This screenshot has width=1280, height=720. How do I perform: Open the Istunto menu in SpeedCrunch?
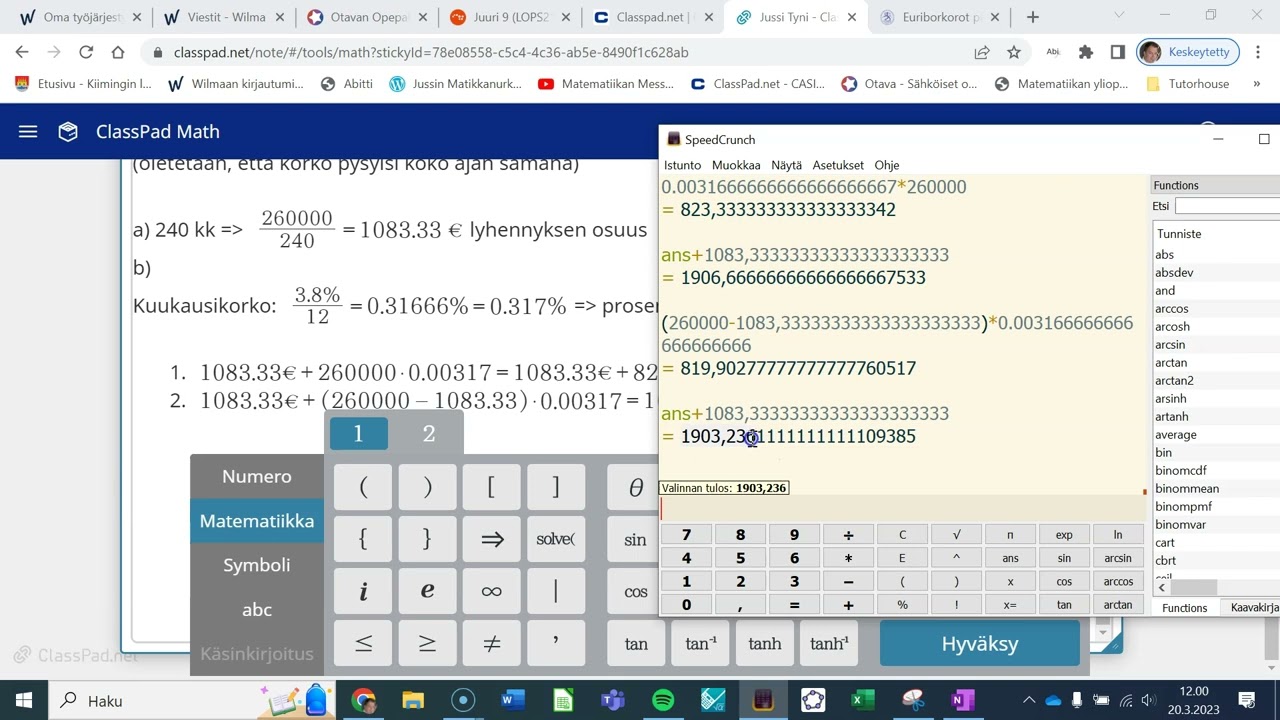[683, 165]
